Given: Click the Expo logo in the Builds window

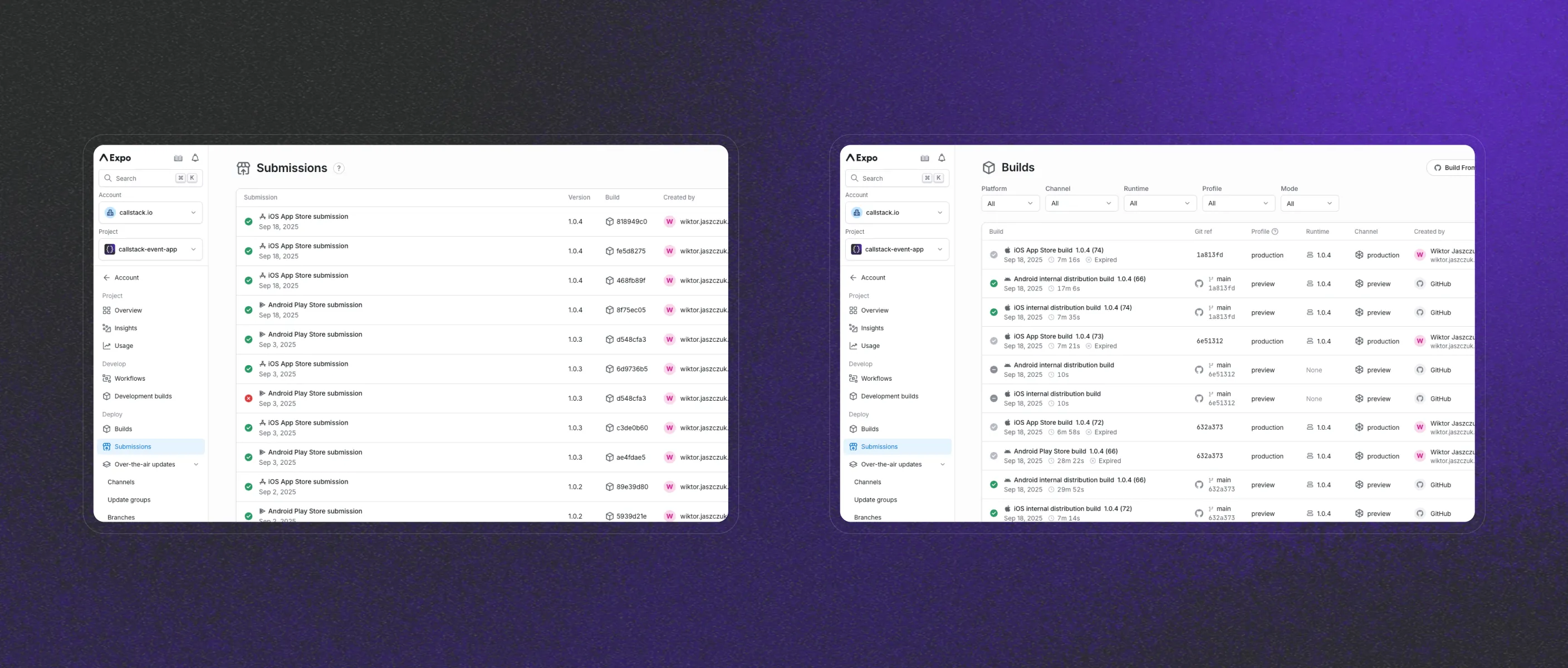Looking at the screenshot, I should [x=862, y=158].
